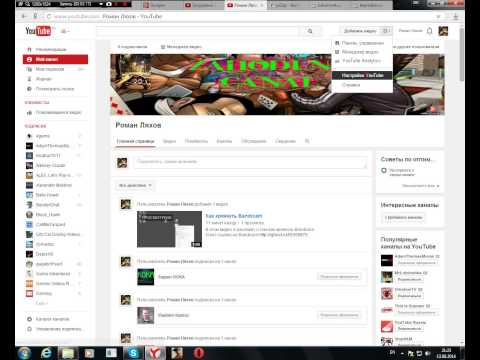Click the YouTube search field
Image resolution: width=480 pixels, height=360 pixels.
click(x=198, y=31)
